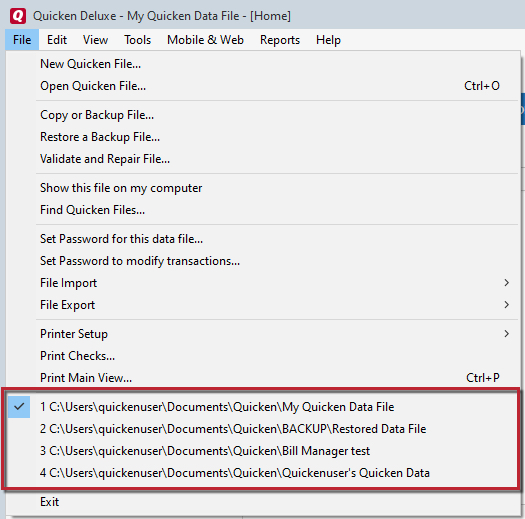Viewport: 525px width, 519px height.
Task: Open the Edit menu
Action: click(57, 40)
